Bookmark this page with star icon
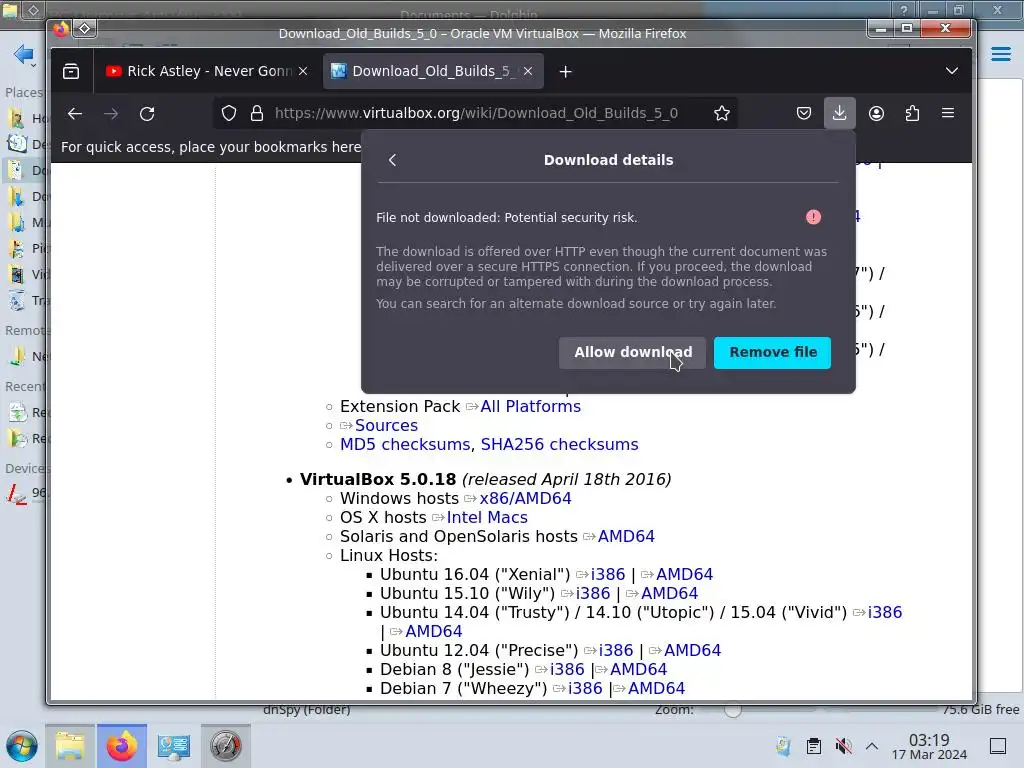 722,114
